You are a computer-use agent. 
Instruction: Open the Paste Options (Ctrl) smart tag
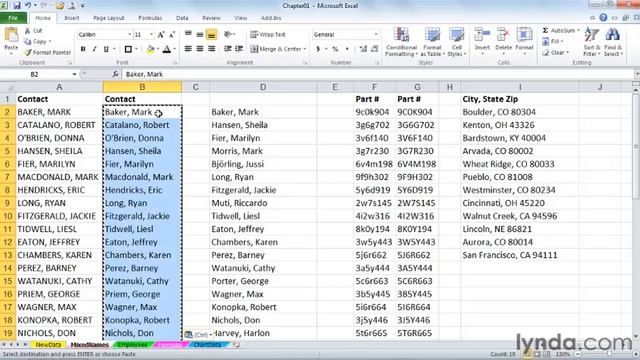198,334
